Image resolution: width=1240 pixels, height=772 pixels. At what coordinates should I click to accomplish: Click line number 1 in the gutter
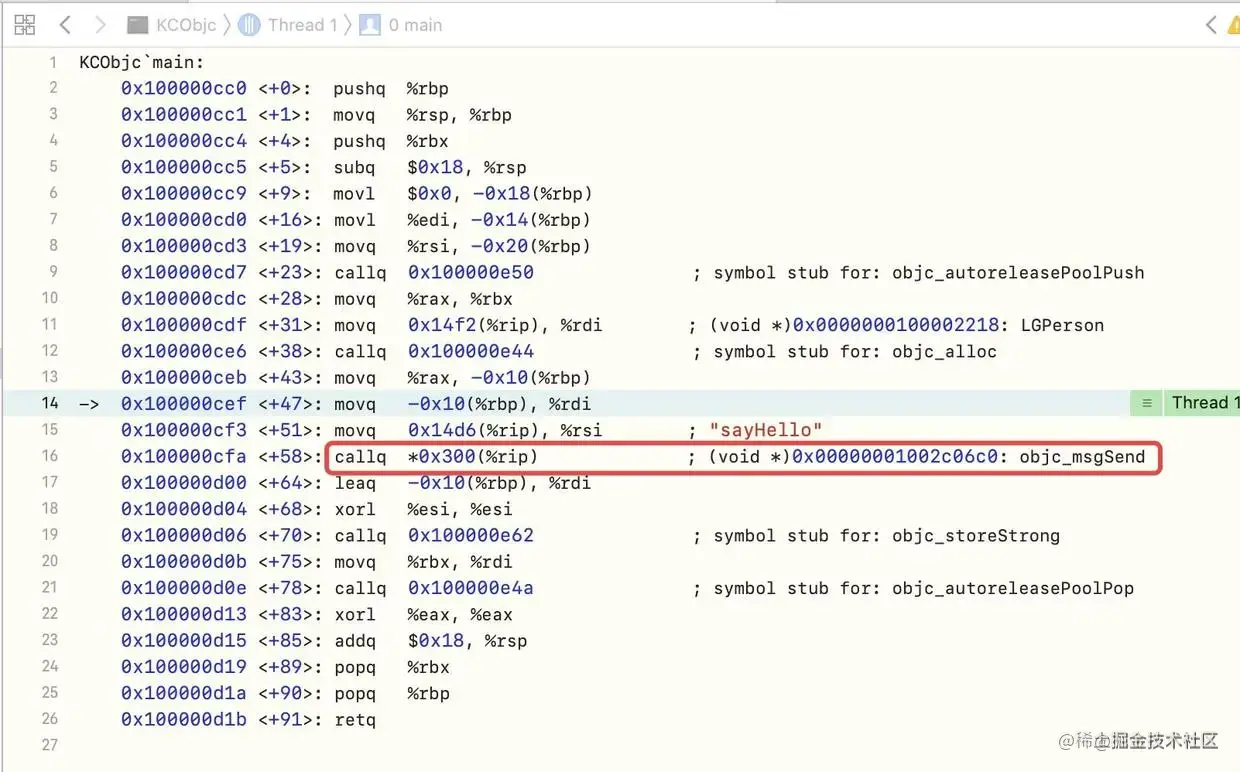53,62
